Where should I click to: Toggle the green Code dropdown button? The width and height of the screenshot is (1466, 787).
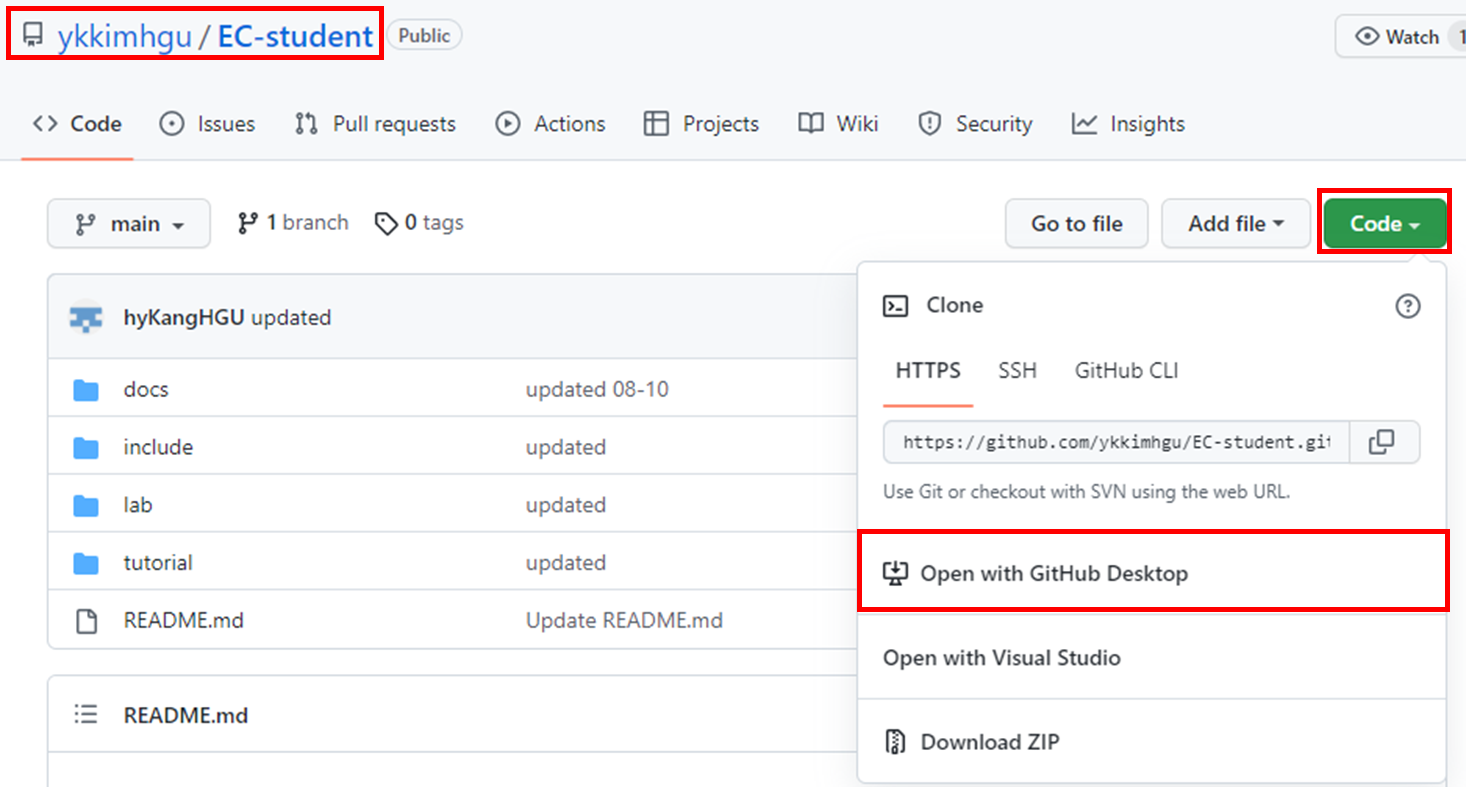(x=1384, y=224)
